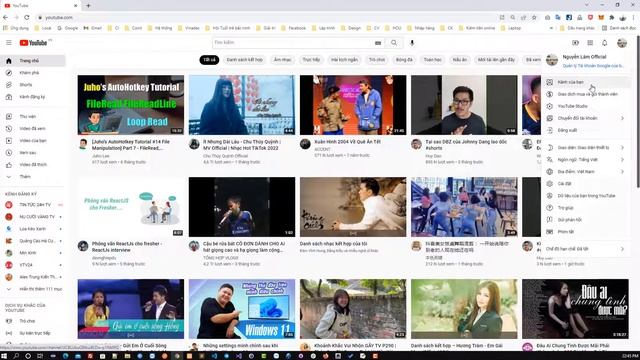Expand Hiển thị thêm 111 mục
Viewport: 640px width, 360px height.
[33, 289]
